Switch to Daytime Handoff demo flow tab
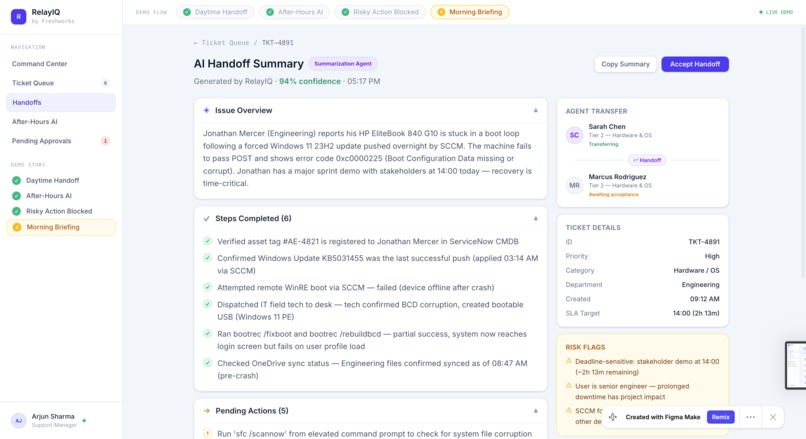This screenshot has width=806, height=439. [x=215, y=12]
